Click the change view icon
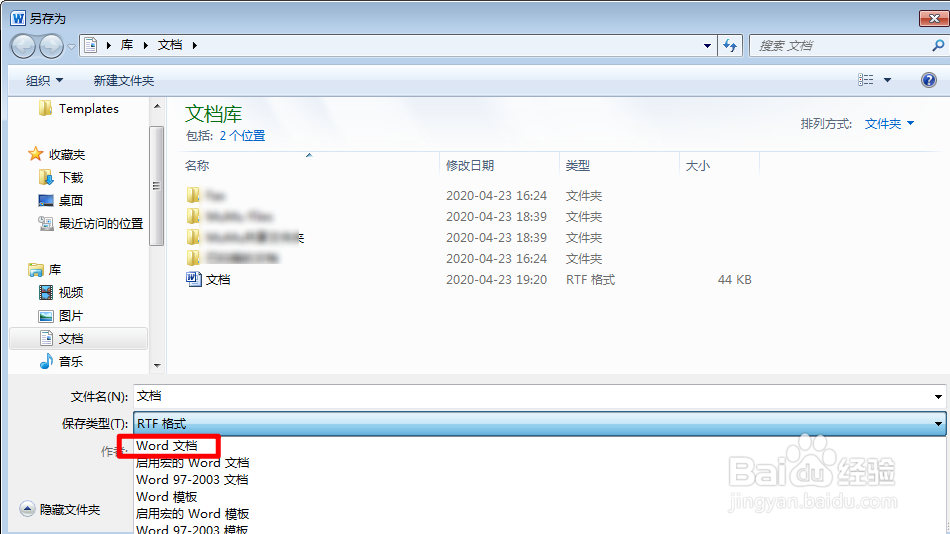Viewport: 950px width, 534px height. tap(866, 80)
